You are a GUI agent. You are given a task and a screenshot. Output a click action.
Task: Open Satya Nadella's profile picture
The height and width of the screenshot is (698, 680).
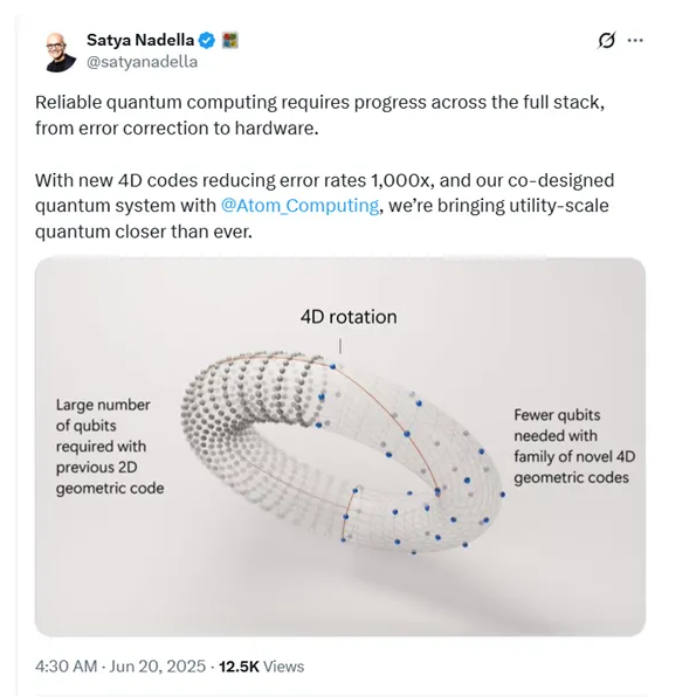pos(60,51)
